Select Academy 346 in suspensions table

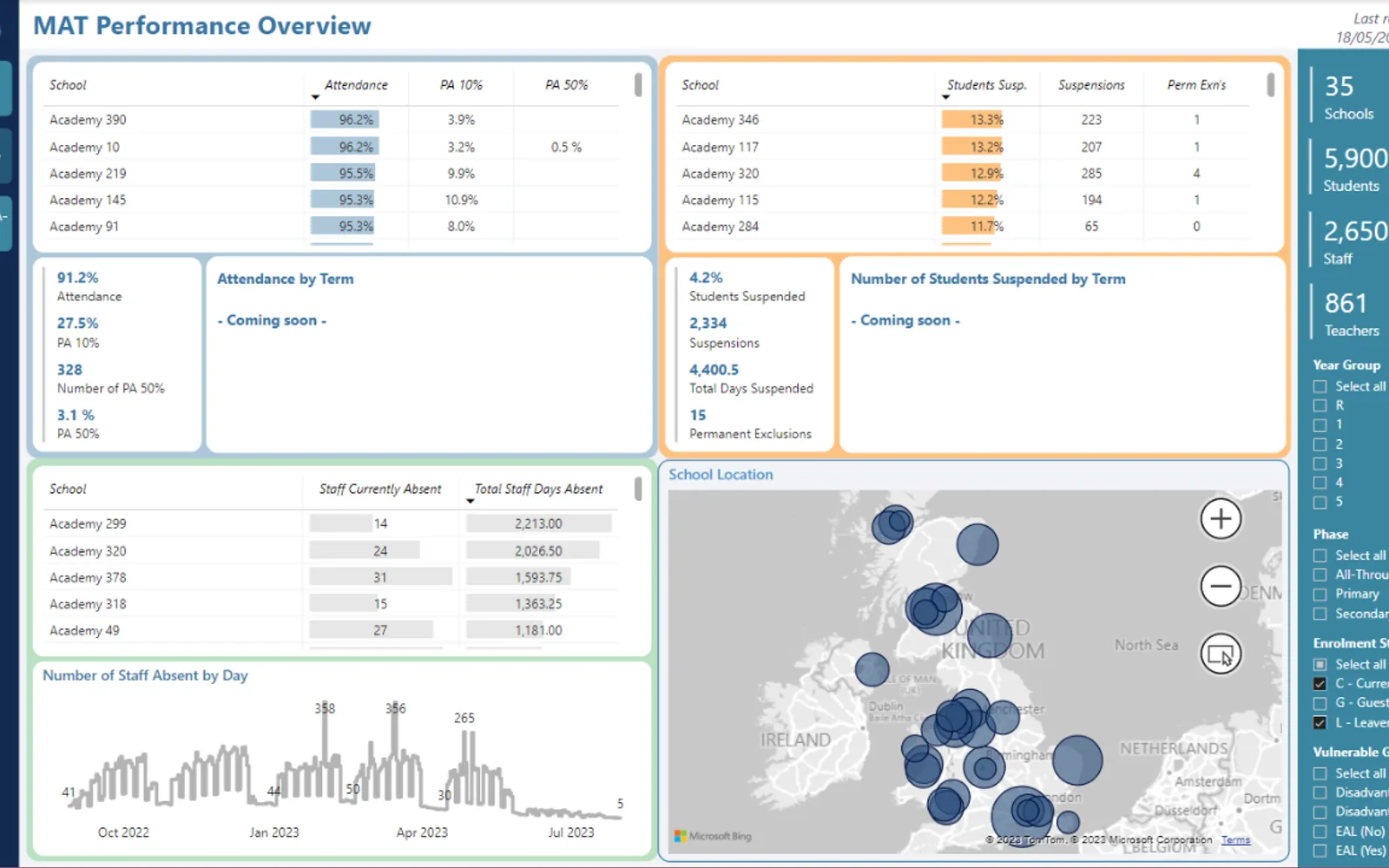720,120
